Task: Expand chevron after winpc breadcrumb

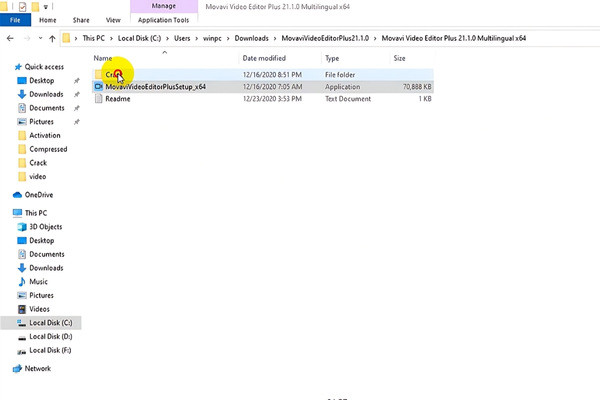Action: (x=228, y=38)
